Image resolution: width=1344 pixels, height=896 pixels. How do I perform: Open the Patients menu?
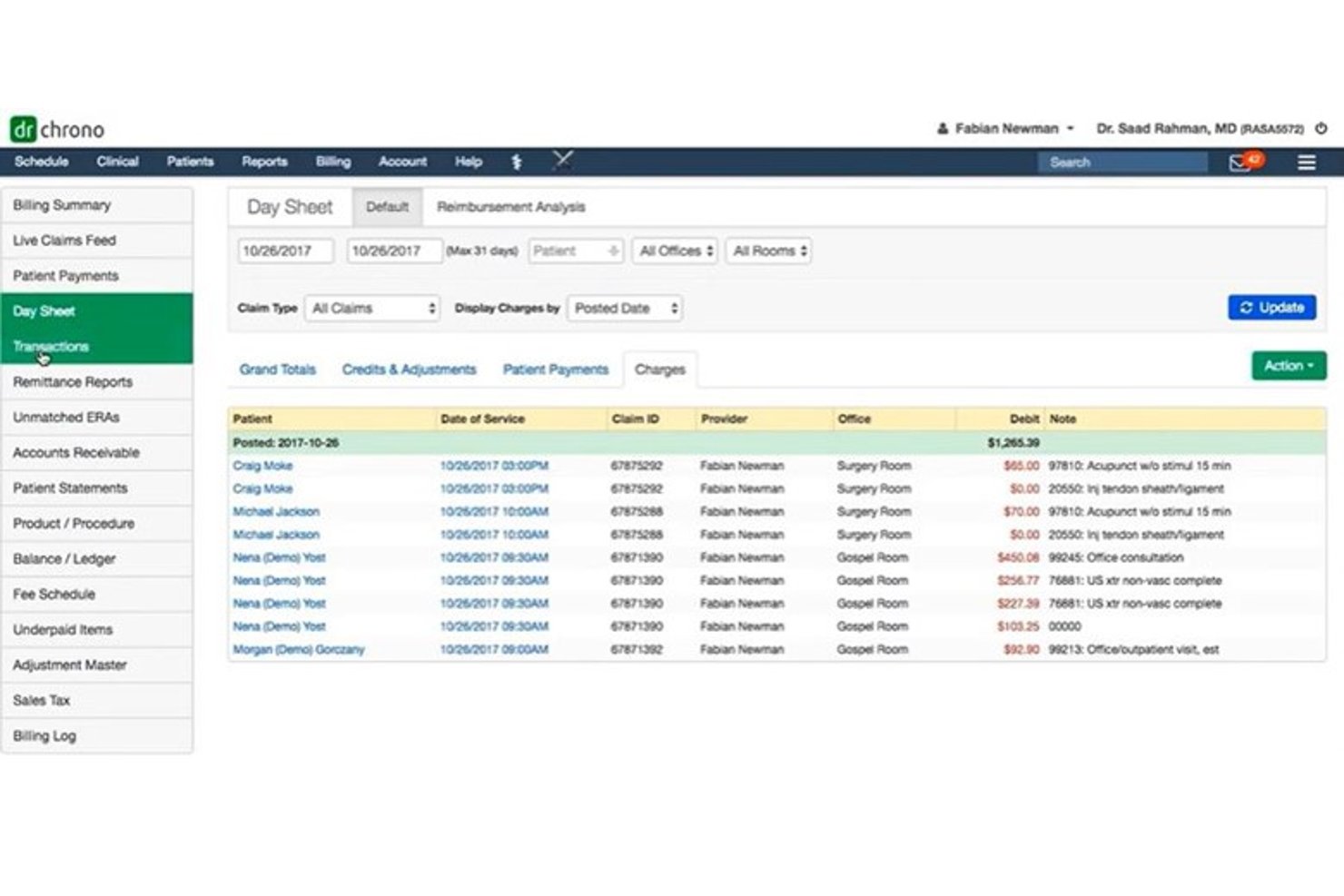(x=190, y=162)
